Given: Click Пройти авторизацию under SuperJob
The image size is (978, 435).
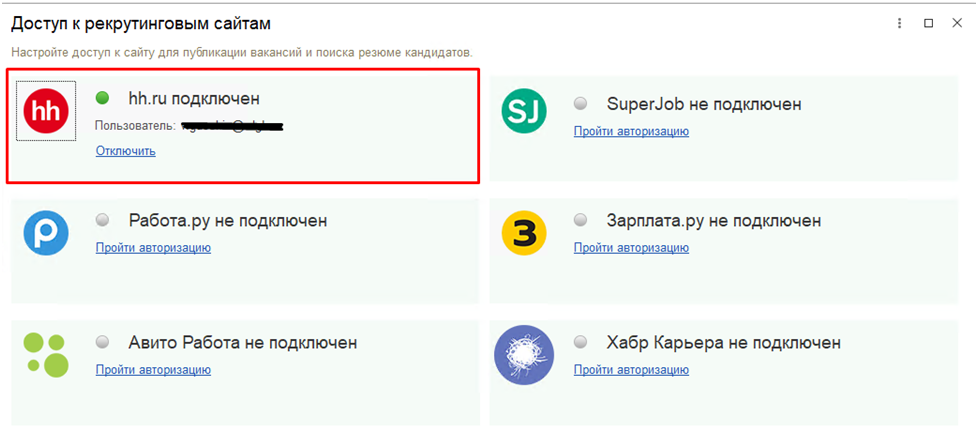Looking at the screenshot, I should tap(631, 131).
